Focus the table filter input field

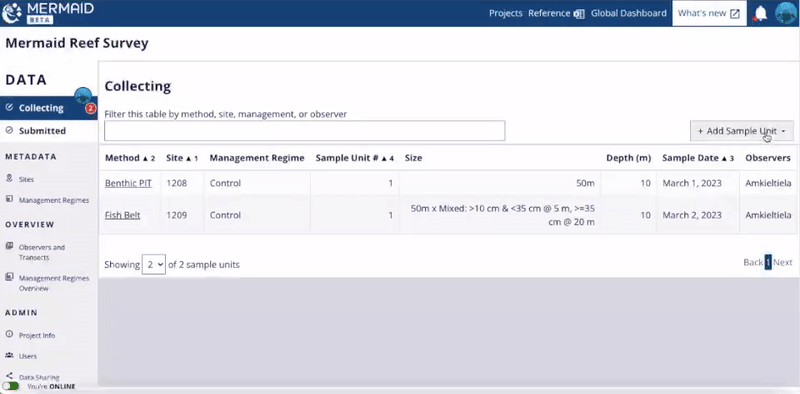(305, 131)
